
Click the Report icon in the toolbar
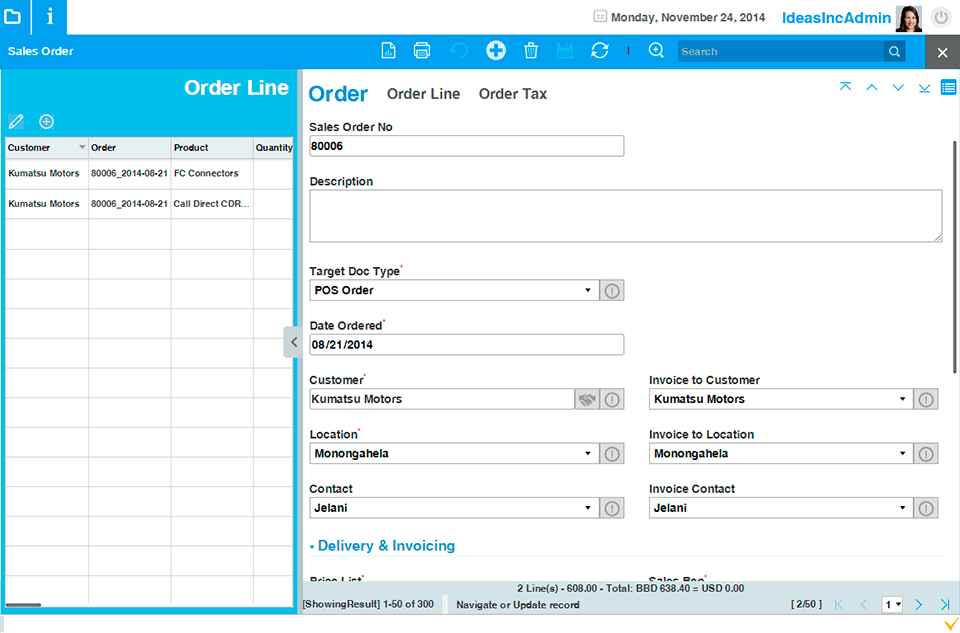pos(389,51)
